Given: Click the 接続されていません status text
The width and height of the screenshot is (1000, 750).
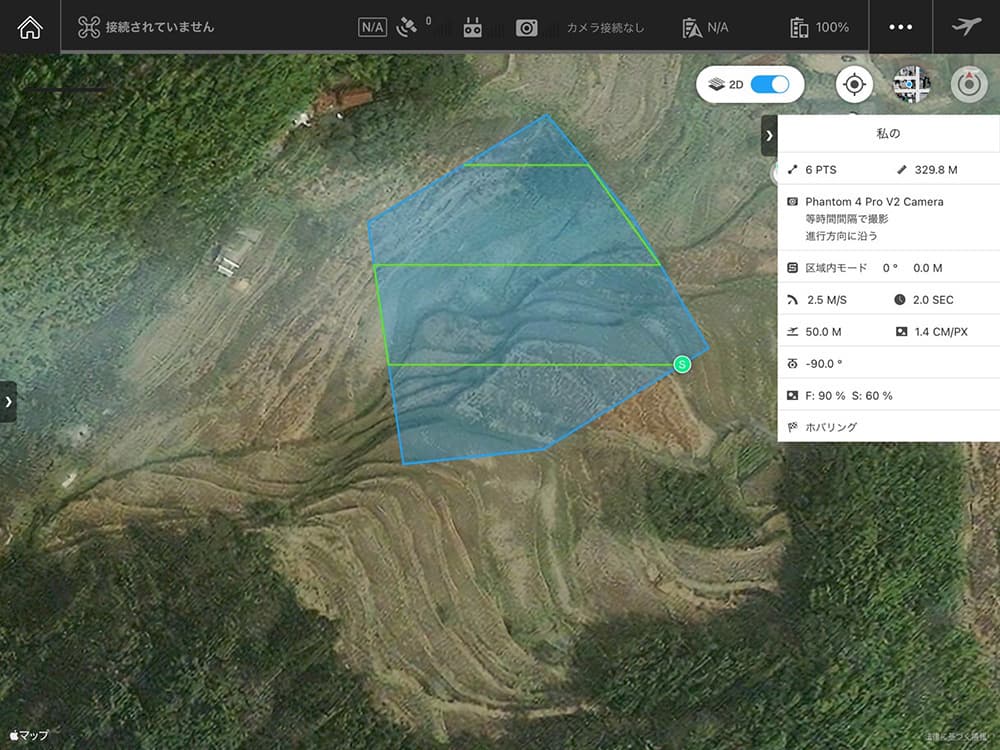Looking at the screenshot, I should (159, 27).
